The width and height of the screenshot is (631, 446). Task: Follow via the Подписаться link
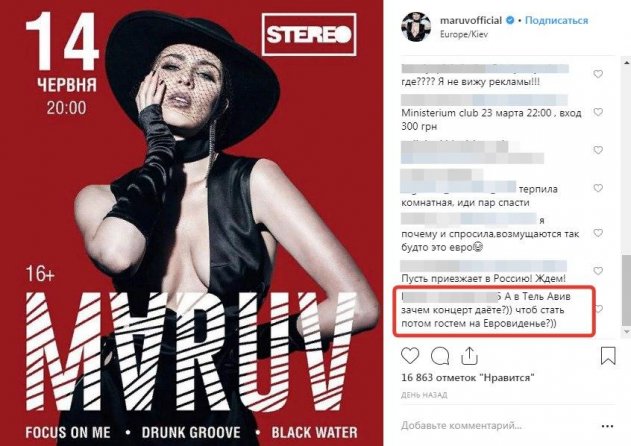pos(557,20)
